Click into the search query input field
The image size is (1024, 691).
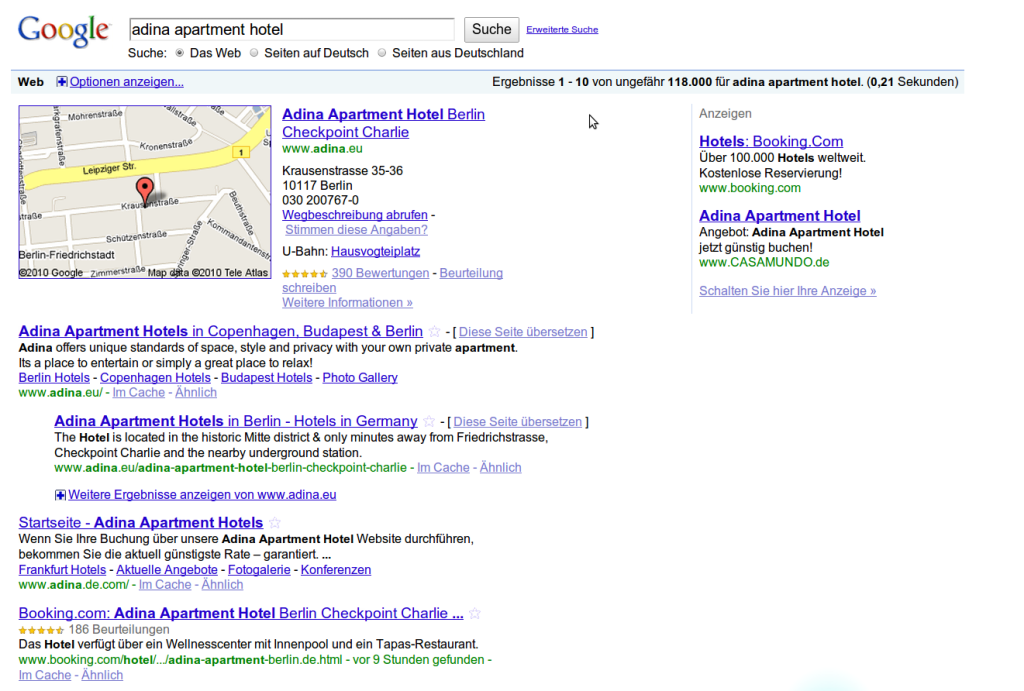[x=292, y=29]
